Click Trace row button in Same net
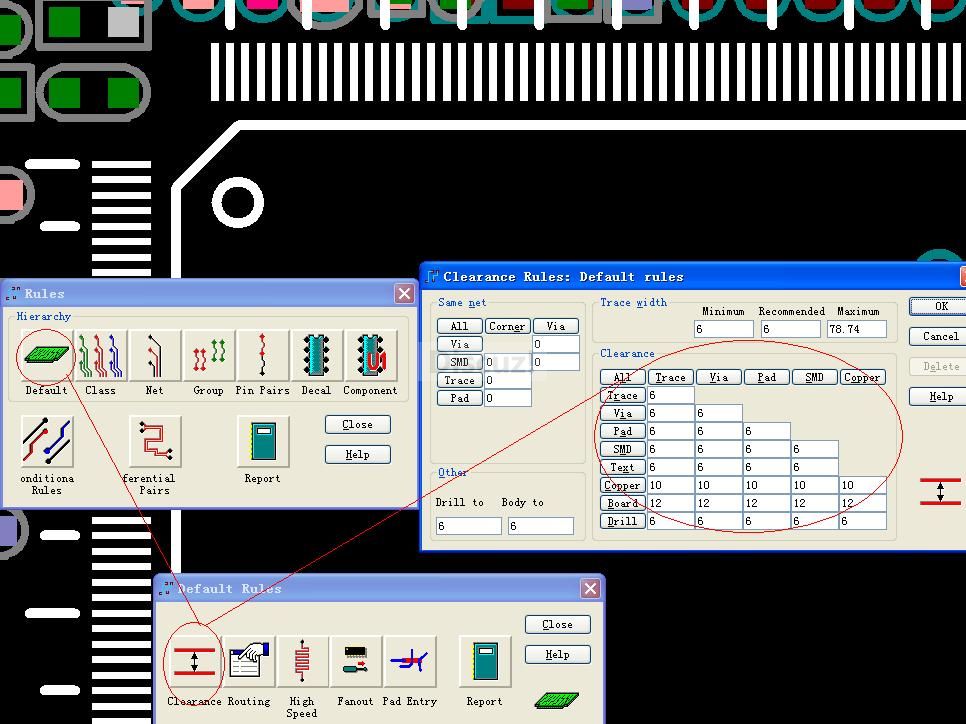This screenshot has width=966, height=724. tap(460, 380)
